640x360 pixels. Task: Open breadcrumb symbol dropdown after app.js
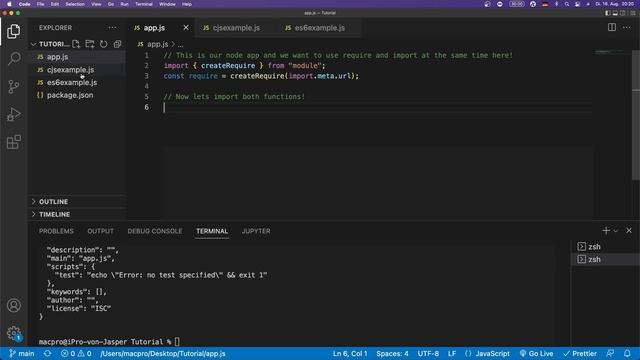(180, 44)
